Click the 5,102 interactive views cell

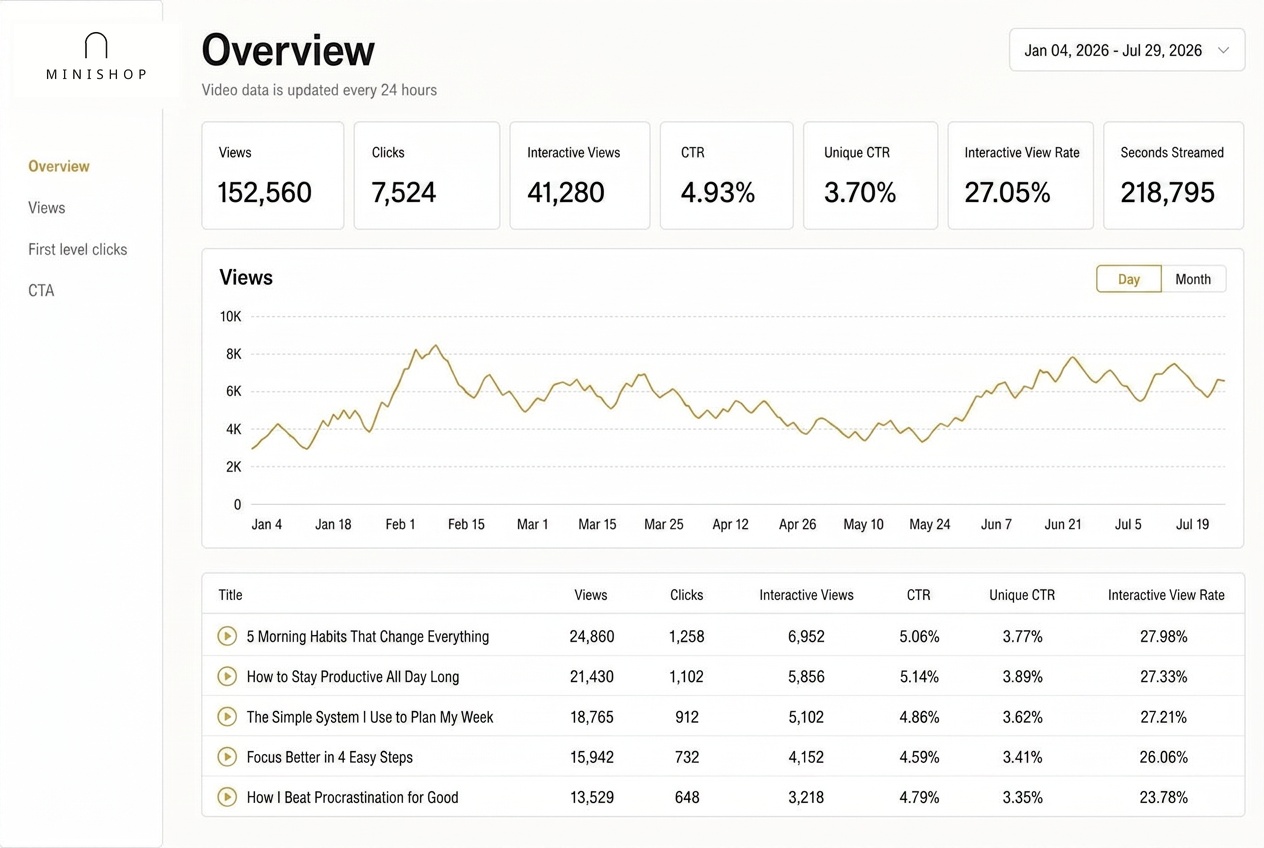point(806,717)
